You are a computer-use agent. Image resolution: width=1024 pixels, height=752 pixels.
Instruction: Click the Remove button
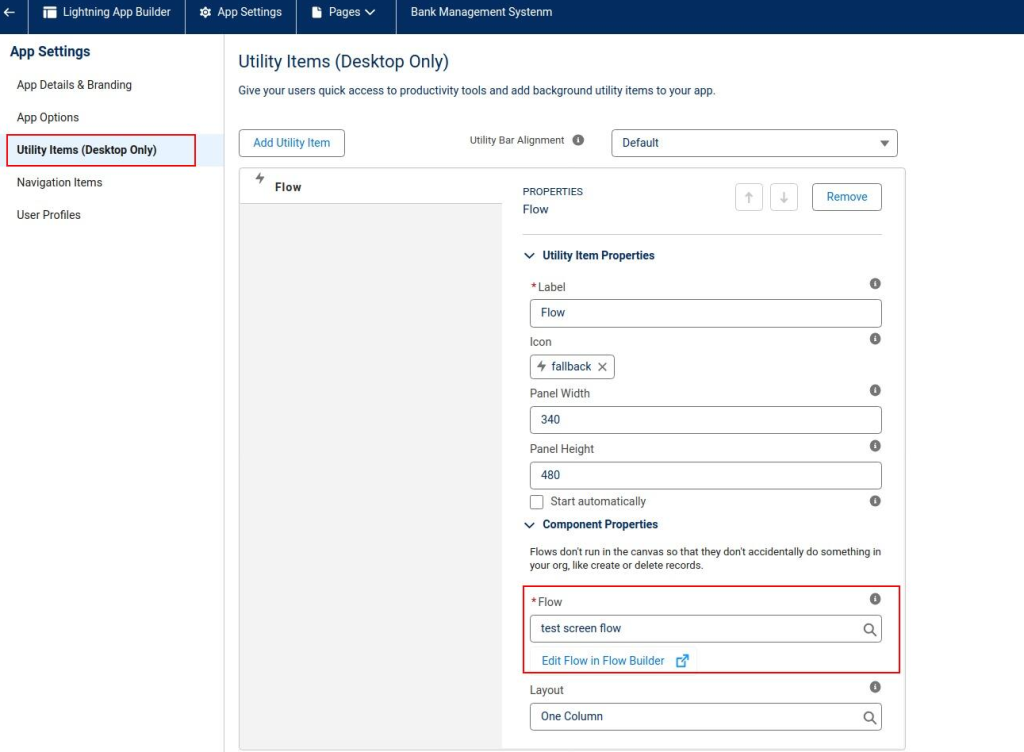846,197
